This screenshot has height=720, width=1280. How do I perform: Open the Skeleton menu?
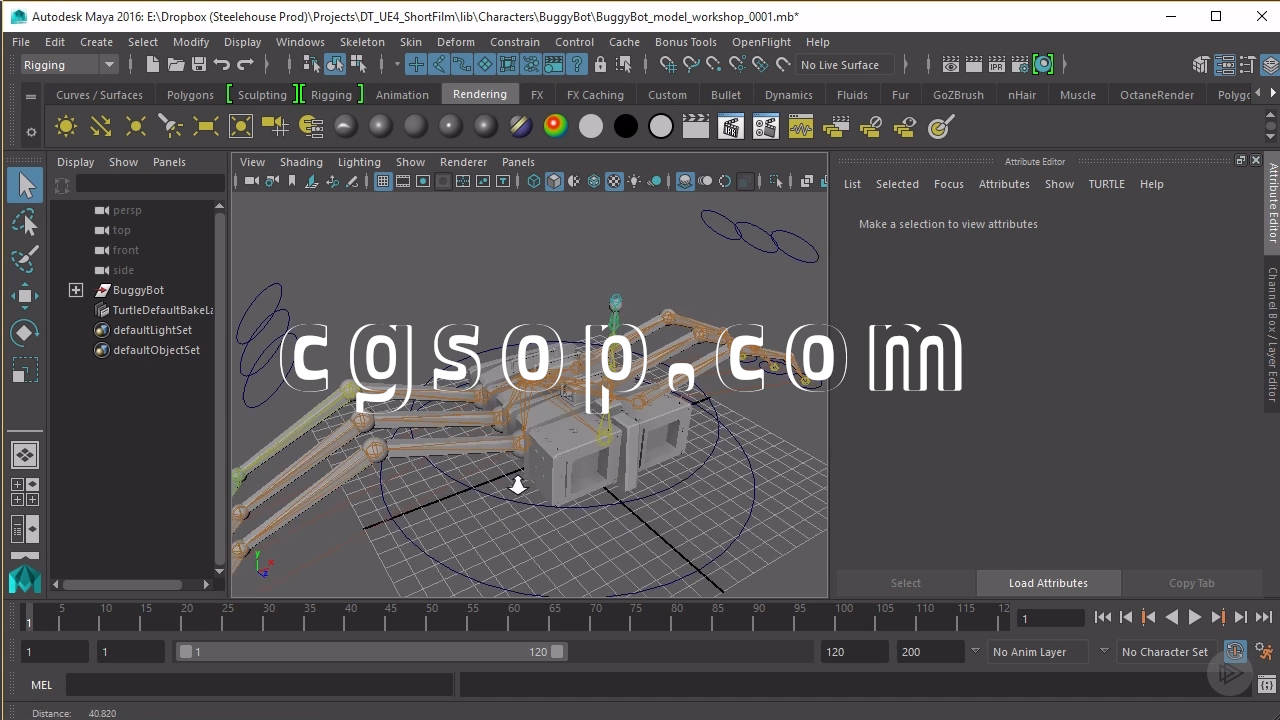click(x=362, y=42)
